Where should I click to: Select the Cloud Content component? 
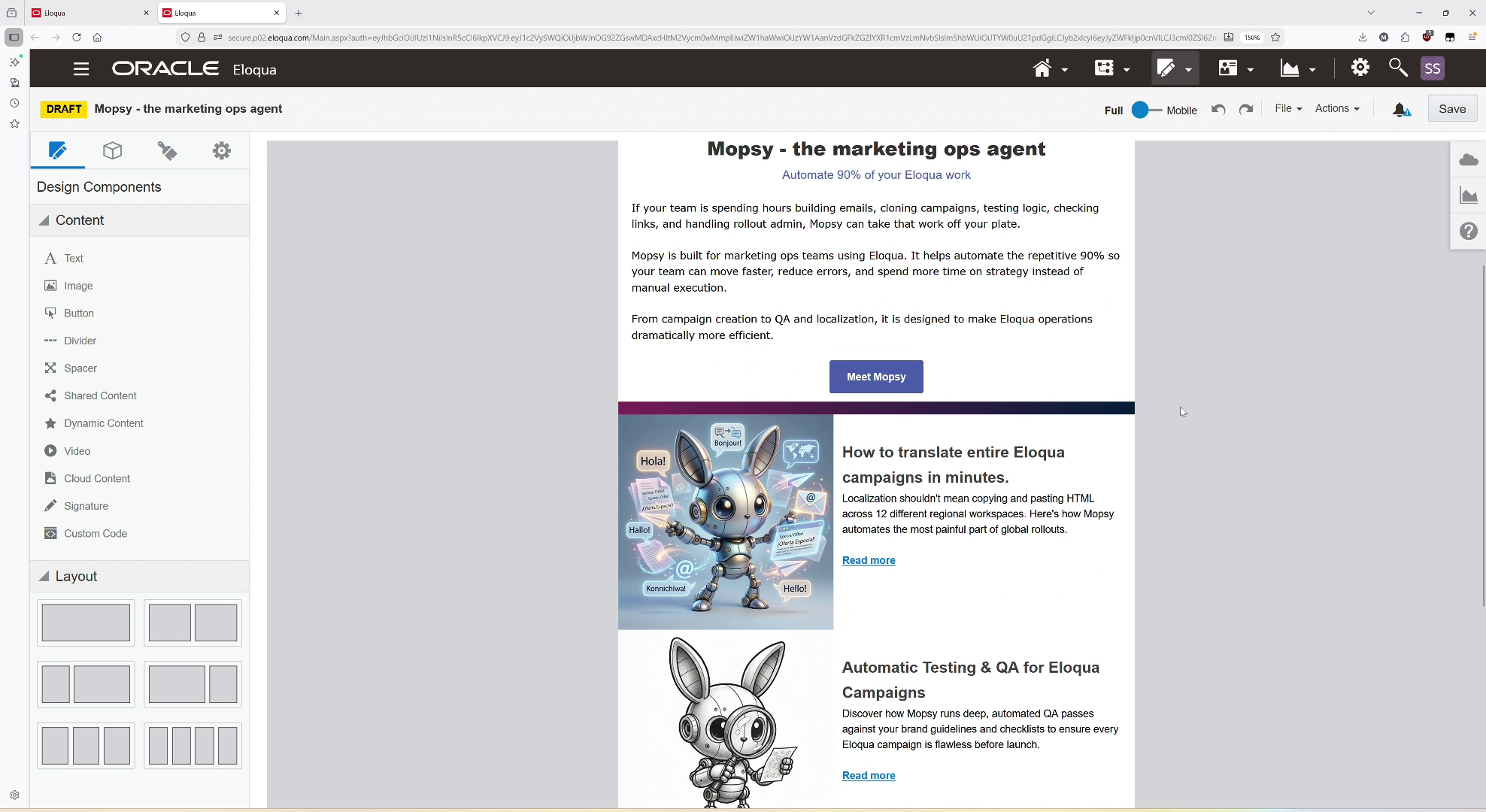coord(87,478)
